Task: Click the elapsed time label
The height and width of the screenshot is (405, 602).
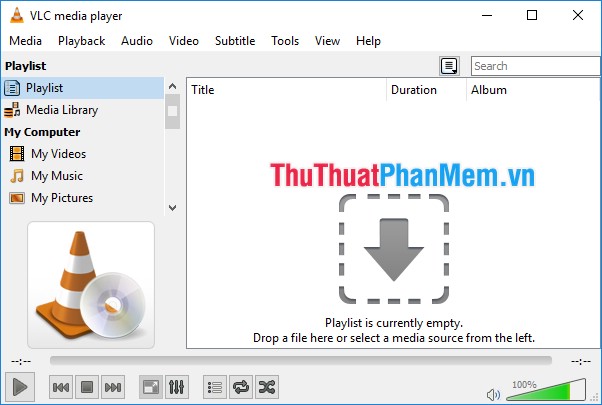Action: (x=21, y=361)
